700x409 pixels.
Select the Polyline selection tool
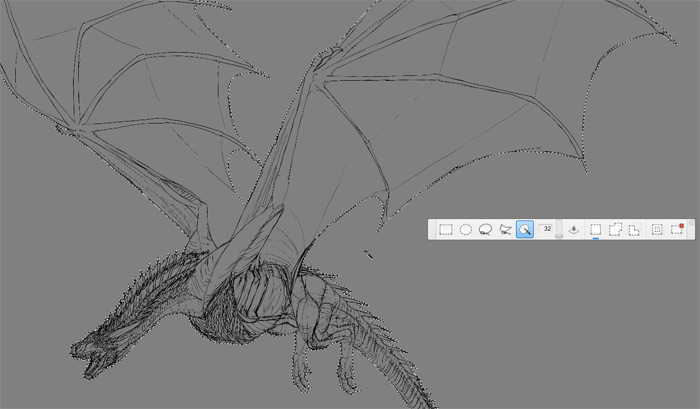[x=505, y=230]
